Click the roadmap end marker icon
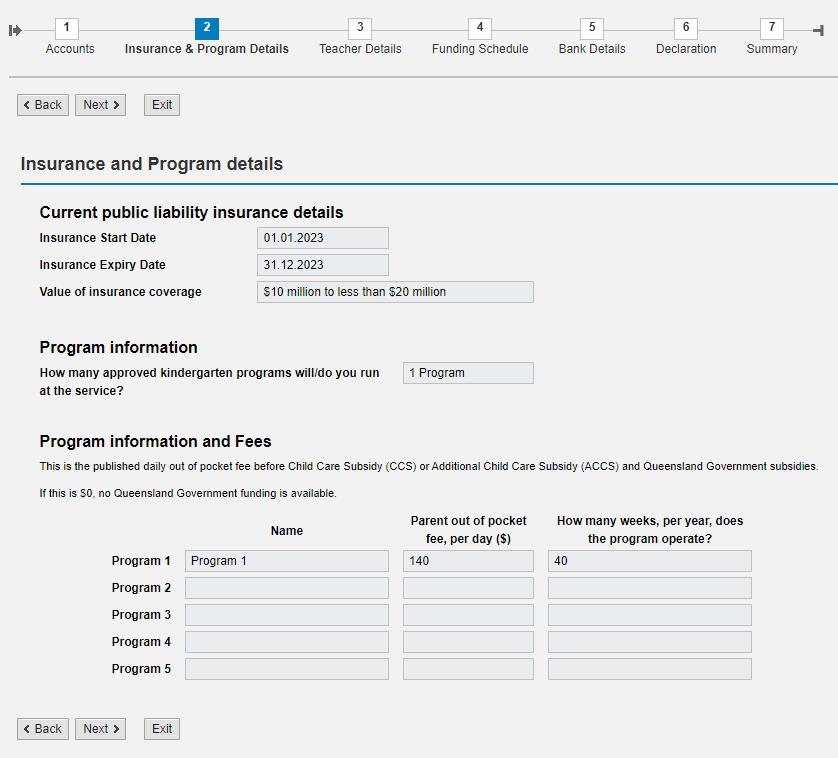The image size is (838, 758). pyautogui.click(x=818, y=30)
